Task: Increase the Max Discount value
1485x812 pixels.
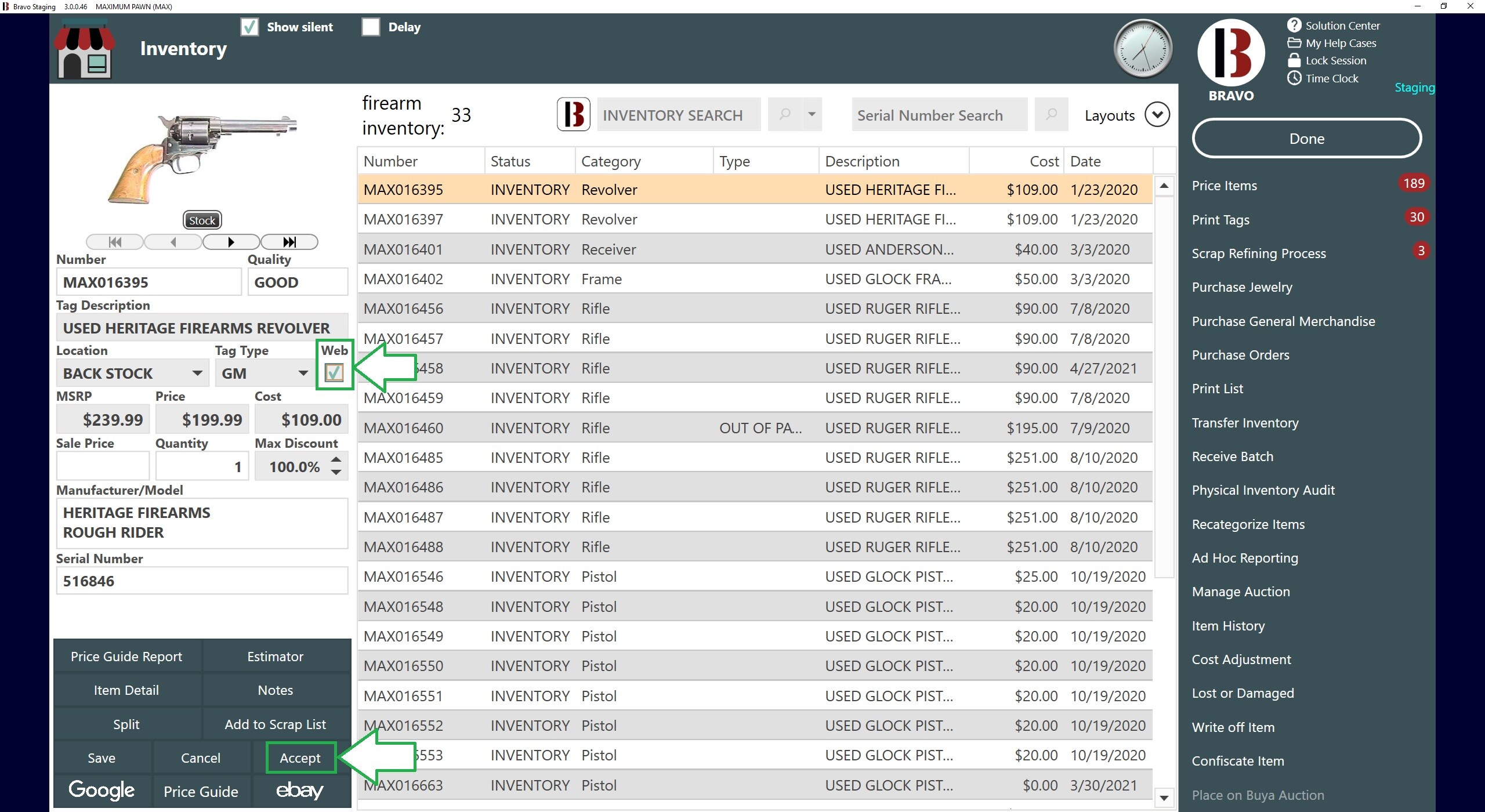Action: (336, 459)
